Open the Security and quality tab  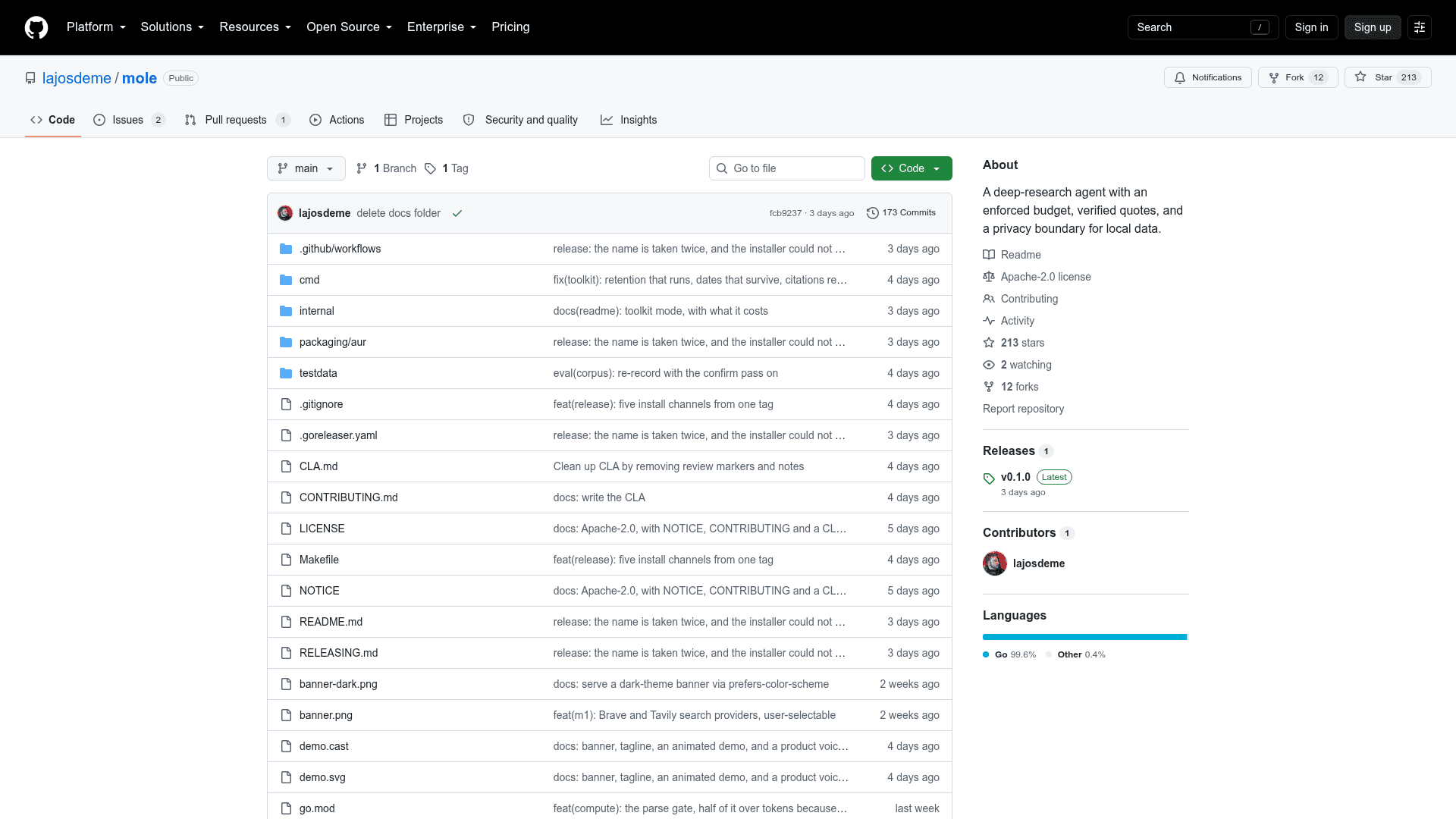[520, 120]
